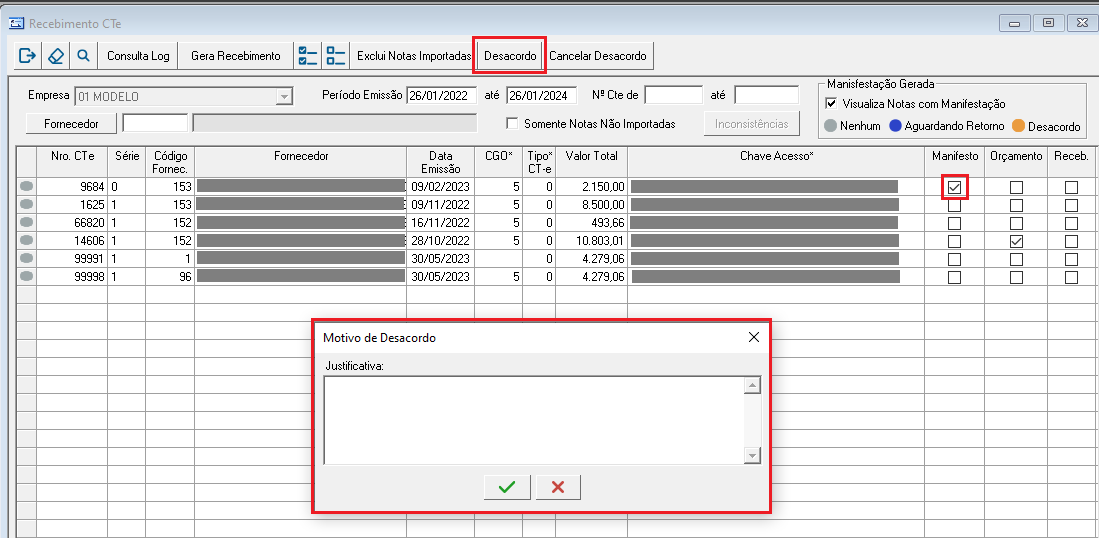This screenshot has width=1099, height=538.
Task: Check Manifesto for CTe 99991
Action: pyautogui.click(x=955, y=259)
